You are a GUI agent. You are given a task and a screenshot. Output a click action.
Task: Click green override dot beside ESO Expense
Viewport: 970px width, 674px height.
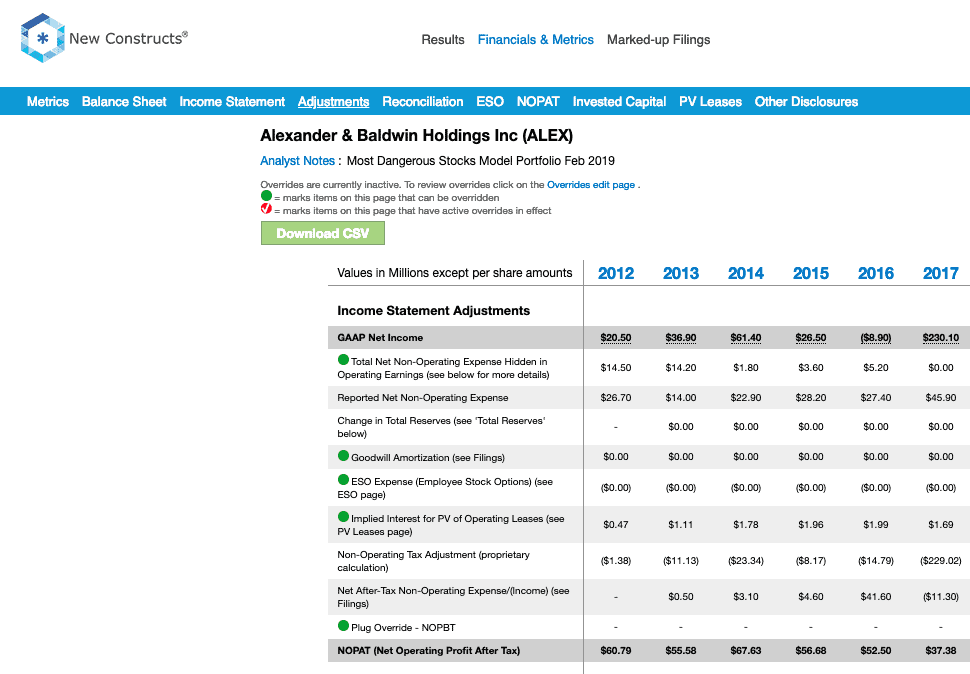coord(343,480)
